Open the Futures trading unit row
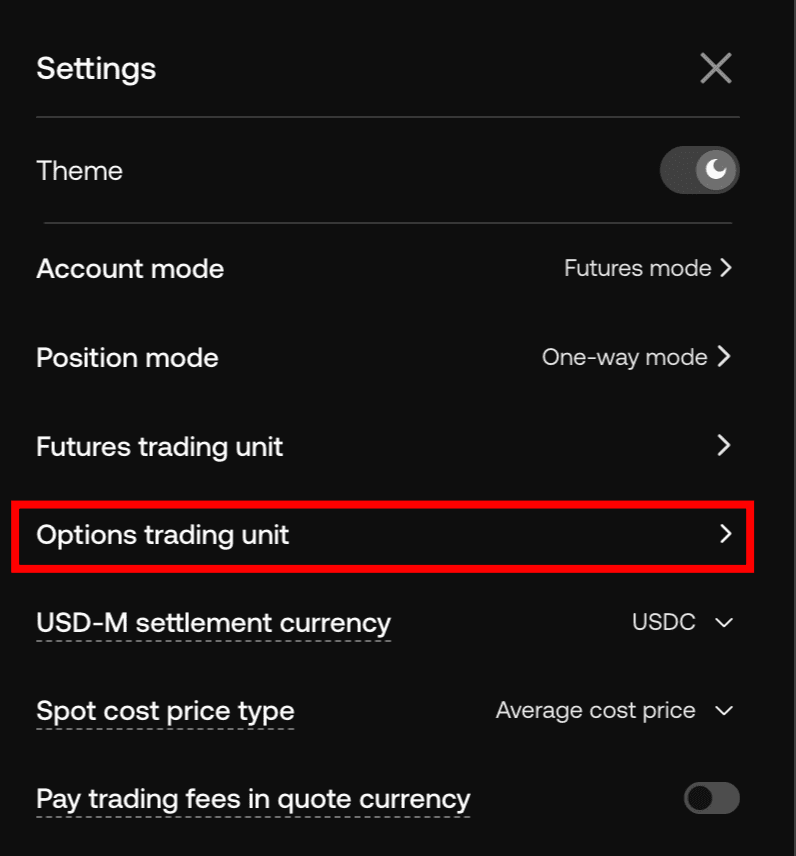This screenshot has height=856, width=796. pyautogui.click(x=160, y=446)
